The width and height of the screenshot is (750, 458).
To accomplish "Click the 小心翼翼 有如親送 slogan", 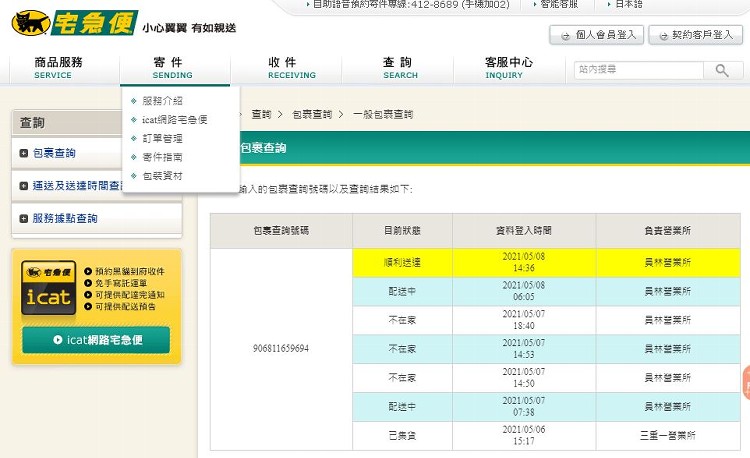I will [x=189, y=28].
